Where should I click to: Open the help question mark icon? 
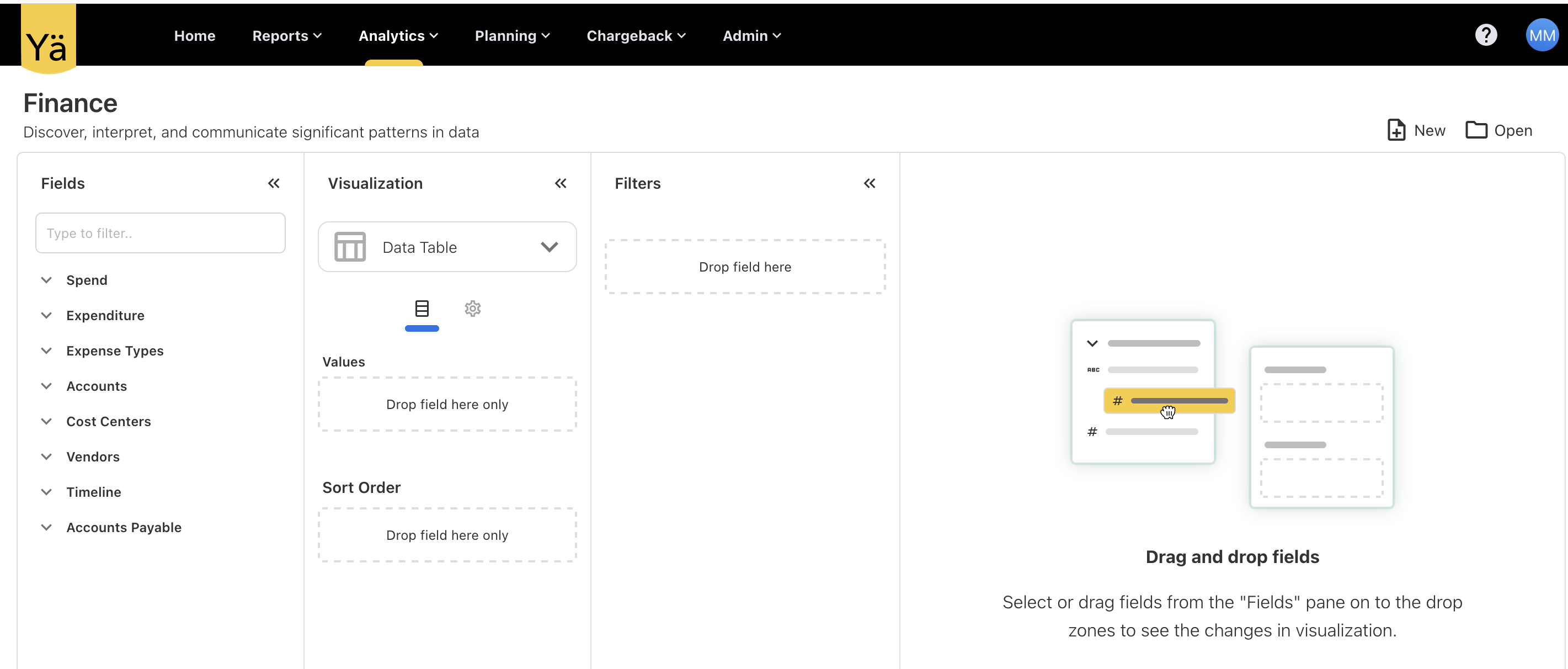(x=1485, y=35)
